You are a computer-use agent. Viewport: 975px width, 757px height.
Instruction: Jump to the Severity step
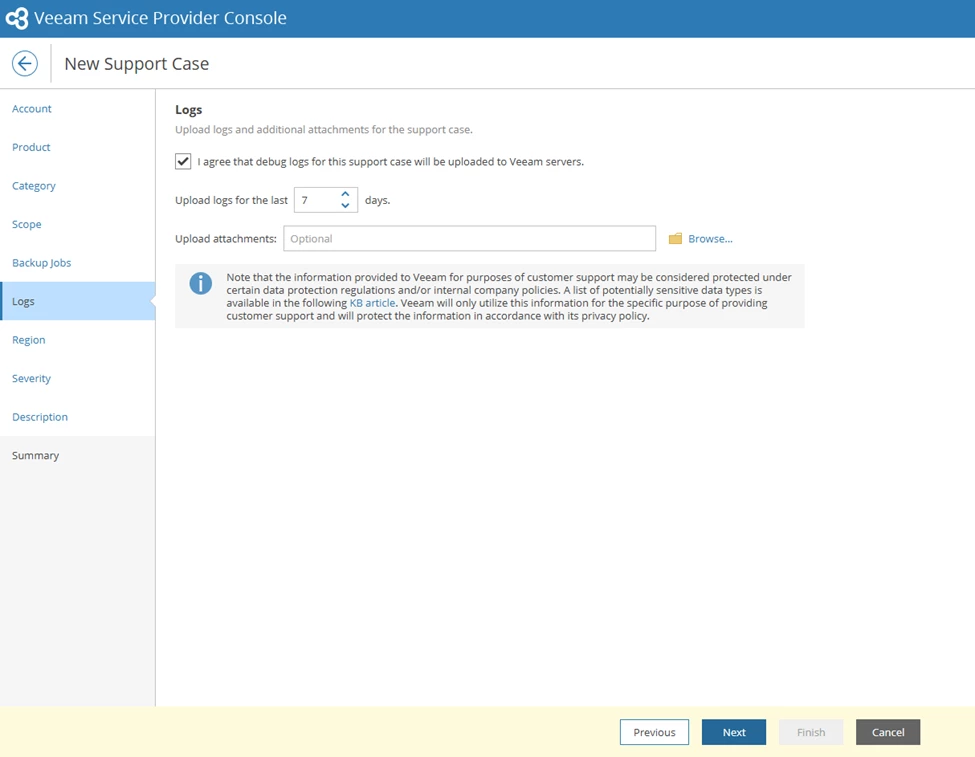click(x=31, y=379)
